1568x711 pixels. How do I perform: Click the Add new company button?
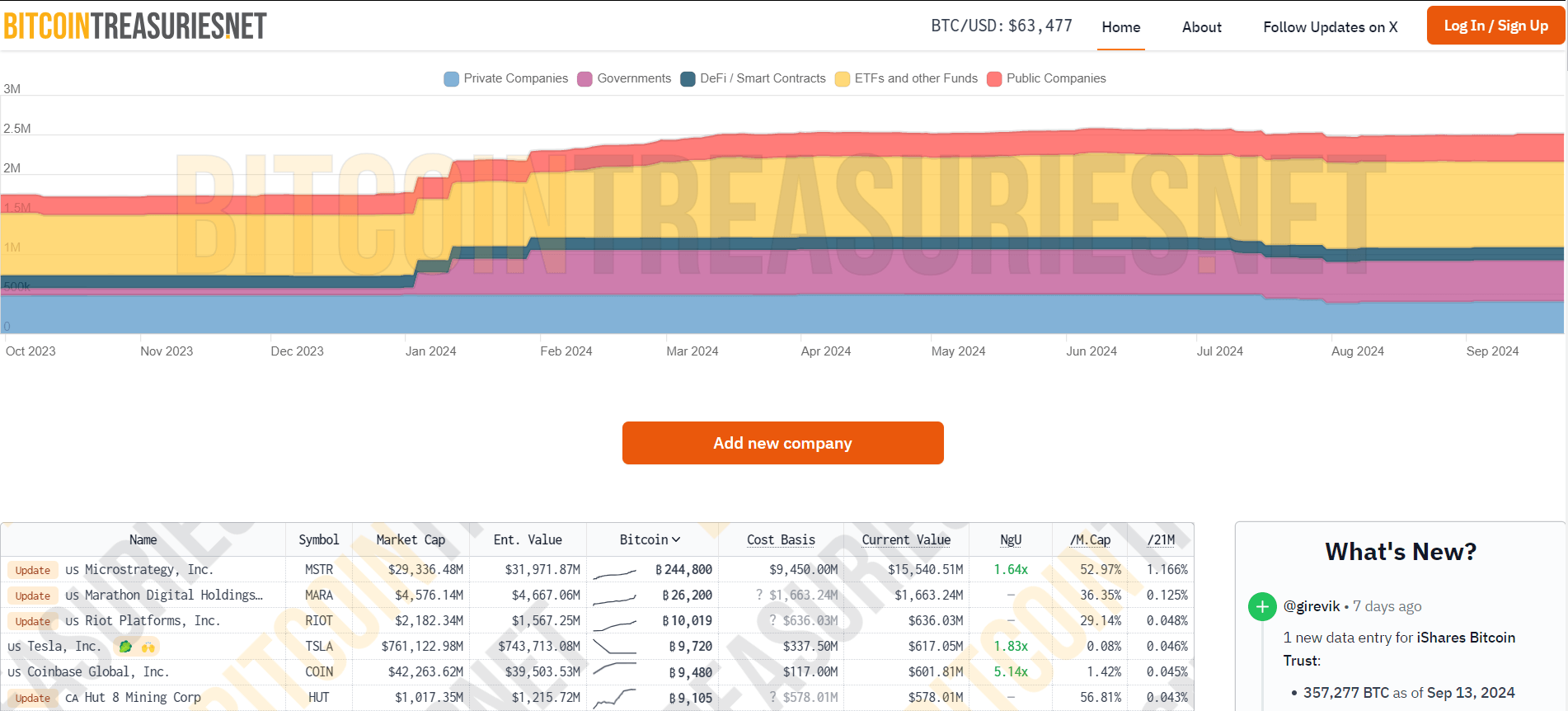(782, 443)
